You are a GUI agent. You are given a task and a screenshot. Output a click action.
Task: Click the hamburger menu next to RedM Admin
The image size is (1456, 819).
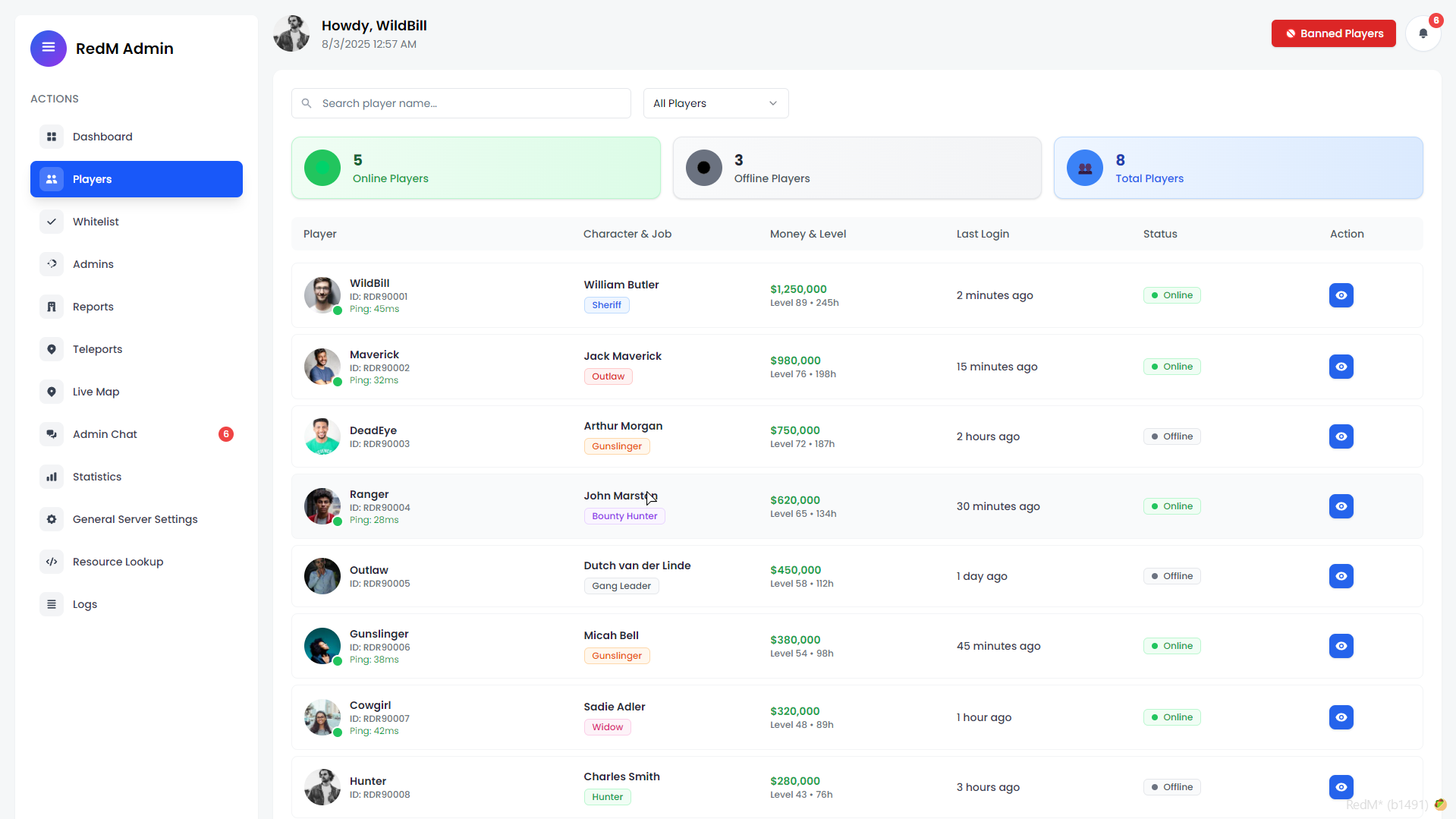pos(48,48)
